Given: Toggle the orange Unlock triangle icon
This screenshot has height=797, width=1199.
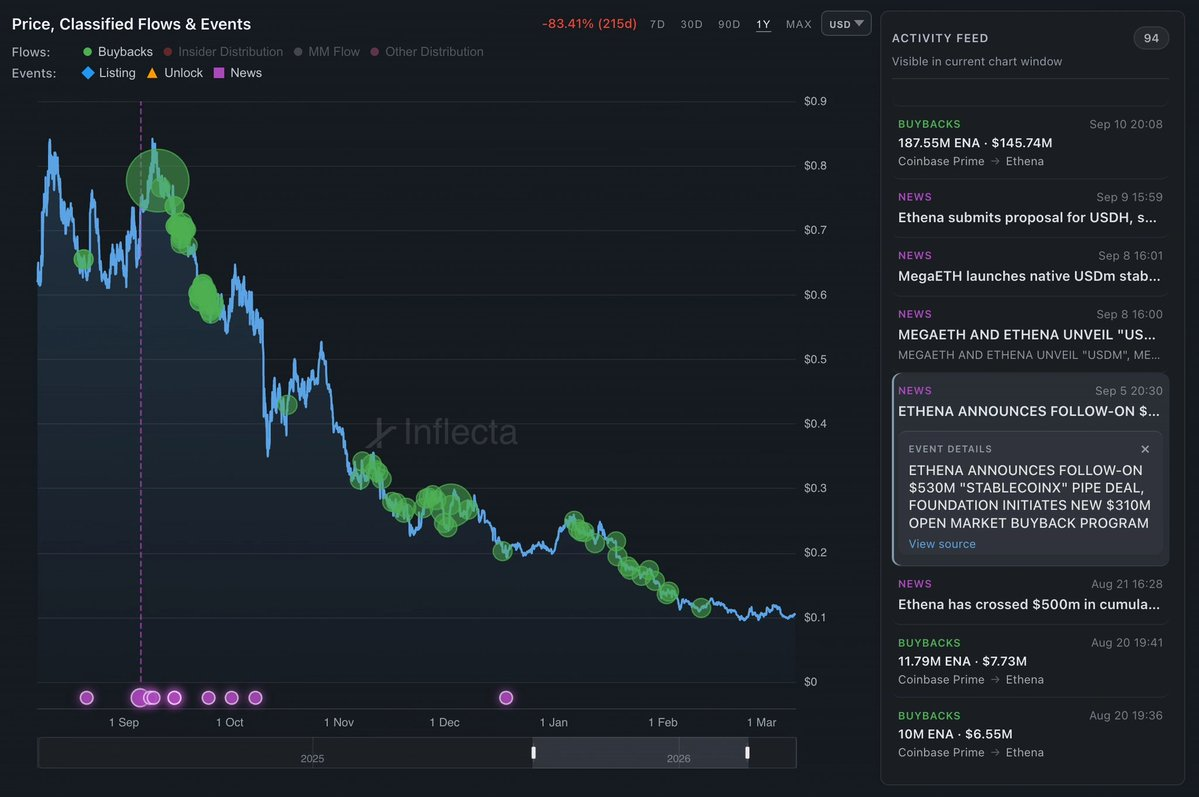Looking at the screenshot, I should click(x=152, y=73).
